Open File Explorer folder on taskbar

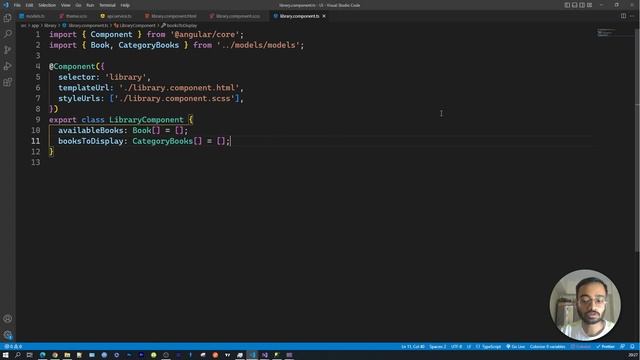click(x=67, y=355)
